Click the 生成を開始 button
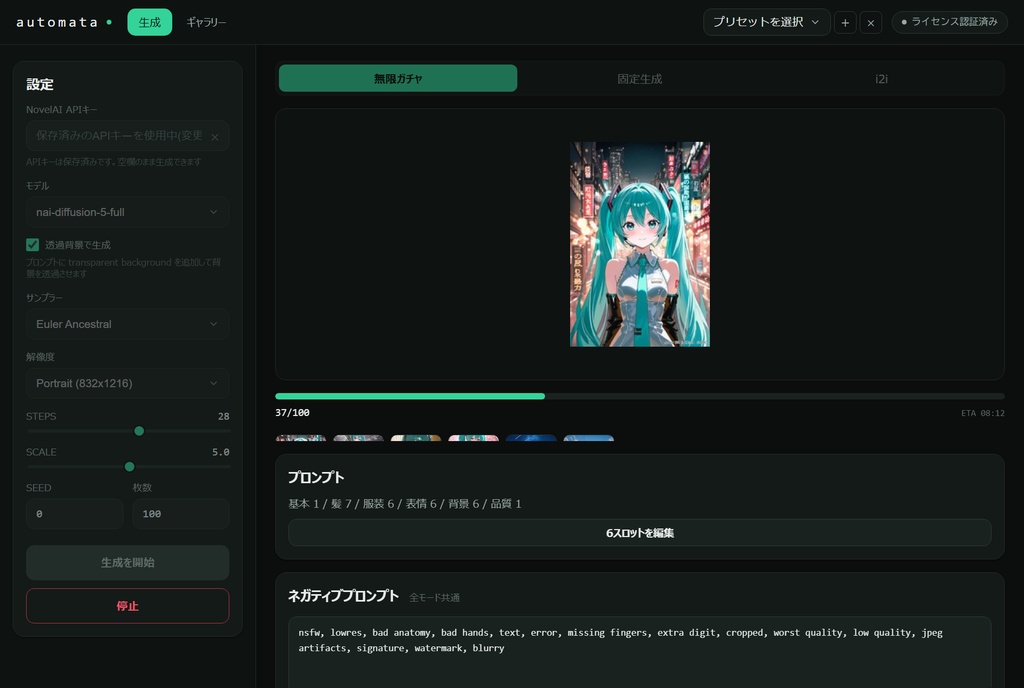The width and height of the screenshot is (1024, 688). [127, 563]
